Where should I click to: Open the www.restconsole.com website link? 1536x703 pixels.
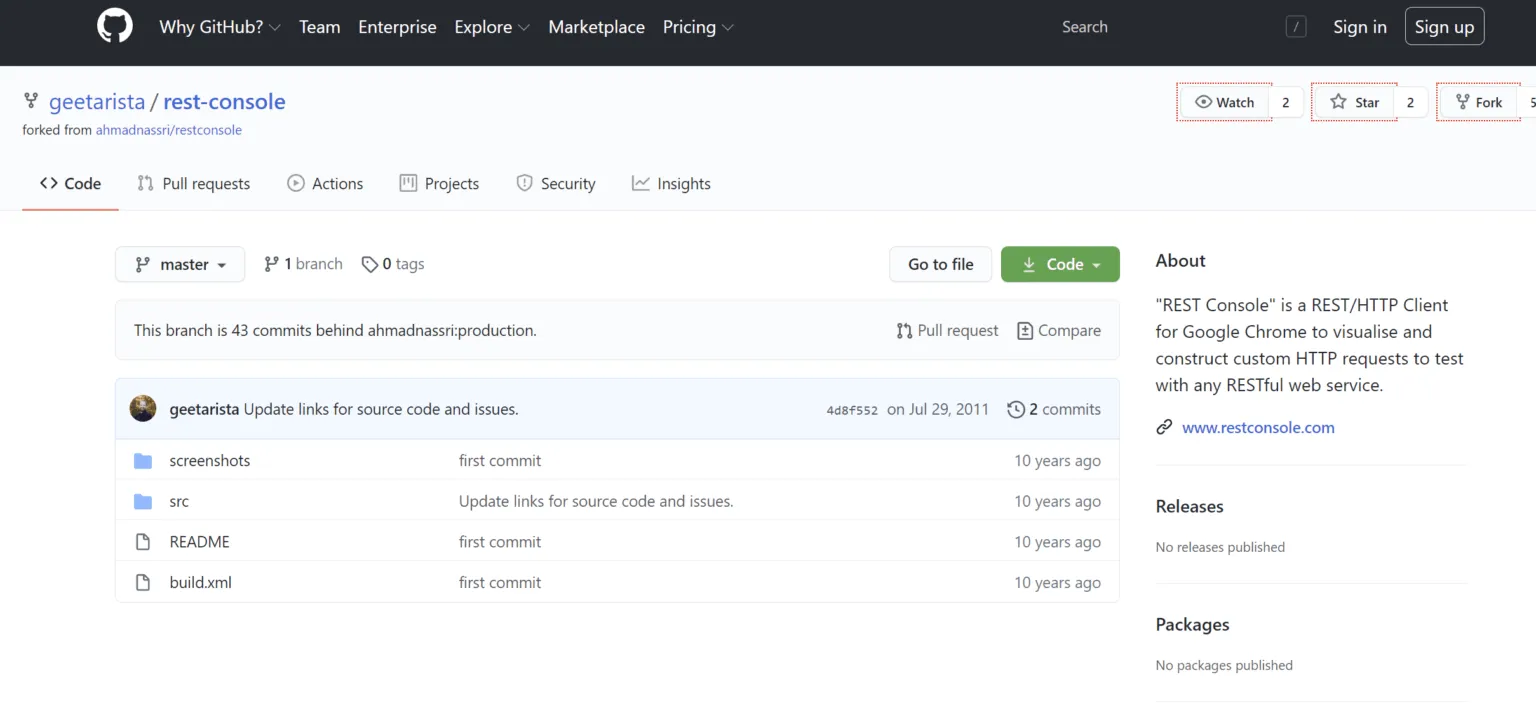point(1258,427)
